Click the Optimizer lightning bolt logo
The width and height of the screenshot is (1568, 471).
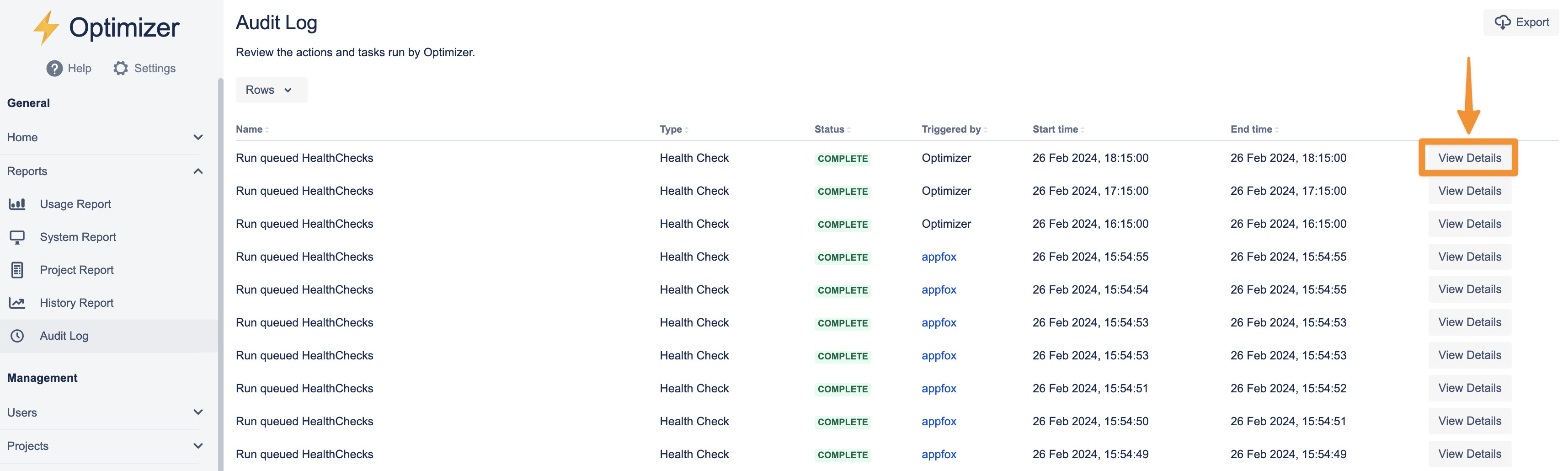(46, 27)
